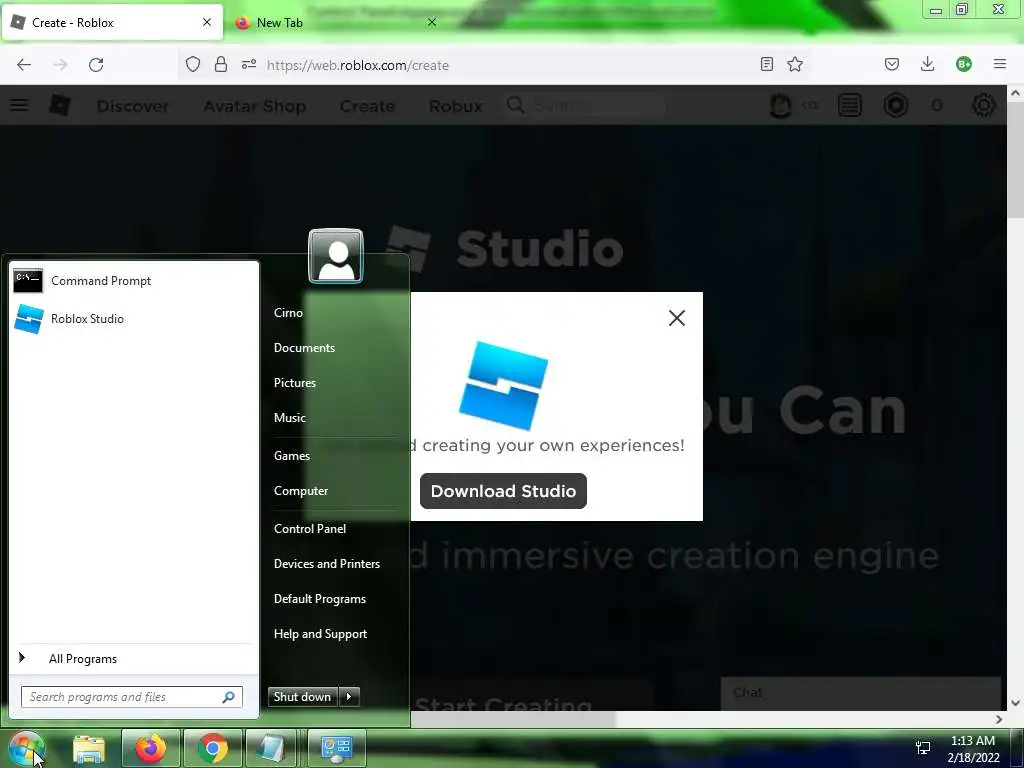1024x768 pixels.
Task: Open the notepad taskbar icon
Action: tap(270, 748)
